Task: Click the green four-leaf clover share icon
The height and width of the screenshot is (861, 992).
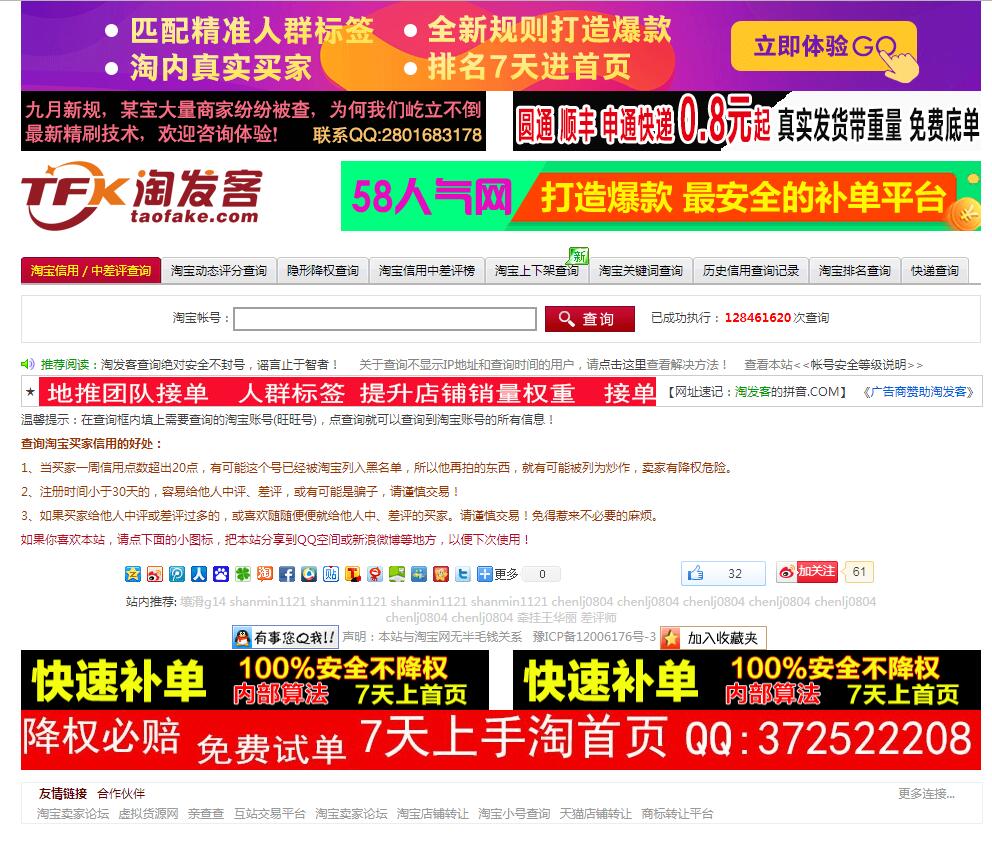Action: (x=243, y=574)
